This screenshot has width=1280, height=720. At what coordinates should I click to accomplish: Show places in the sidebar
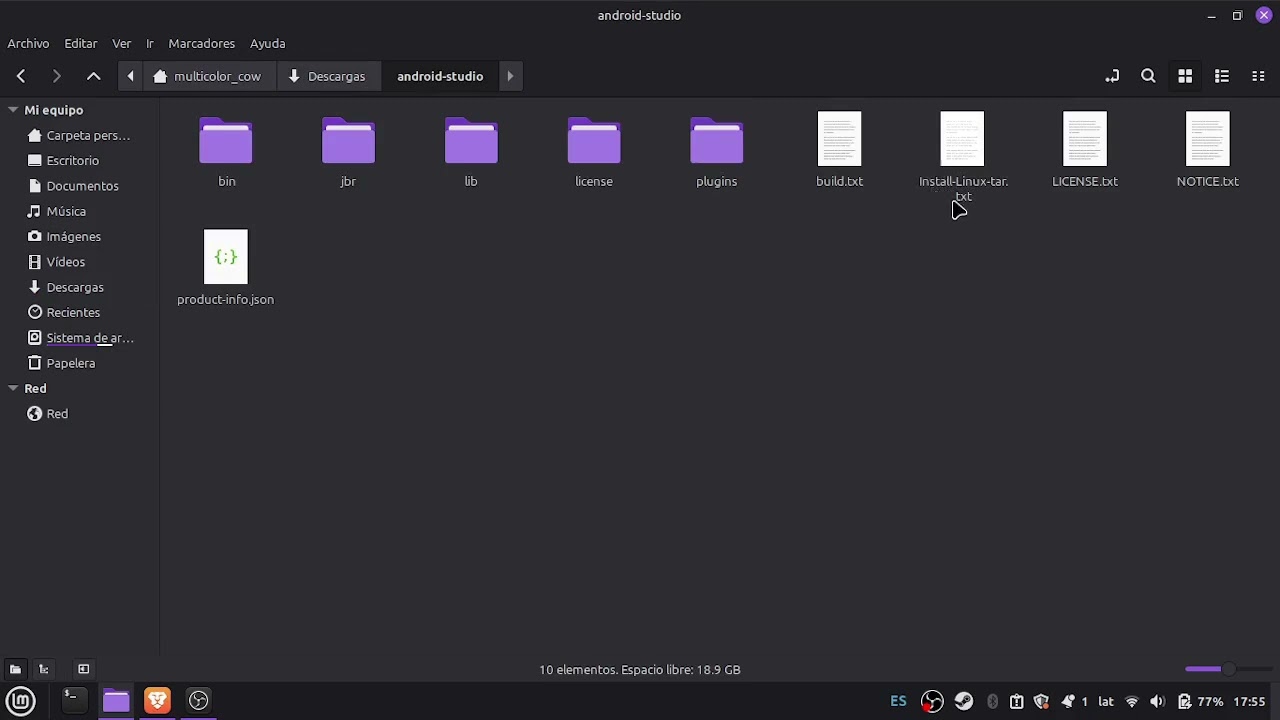pos(15,669)
